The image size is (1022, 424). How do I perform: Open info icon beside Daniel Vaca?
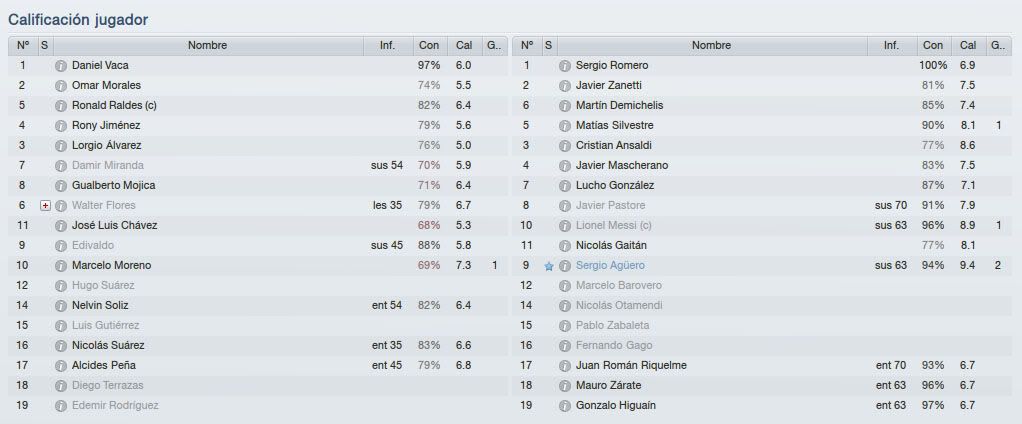tap(61, 66)
